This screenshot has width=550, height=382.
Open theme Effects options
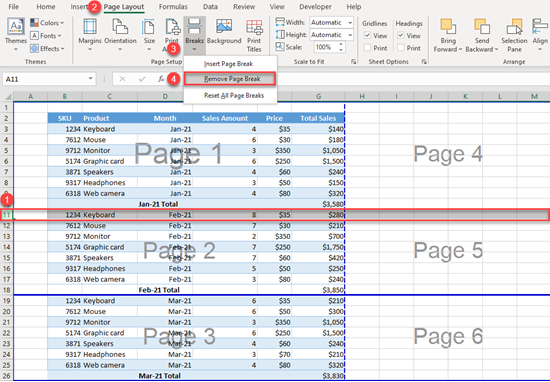coord(47,48)
